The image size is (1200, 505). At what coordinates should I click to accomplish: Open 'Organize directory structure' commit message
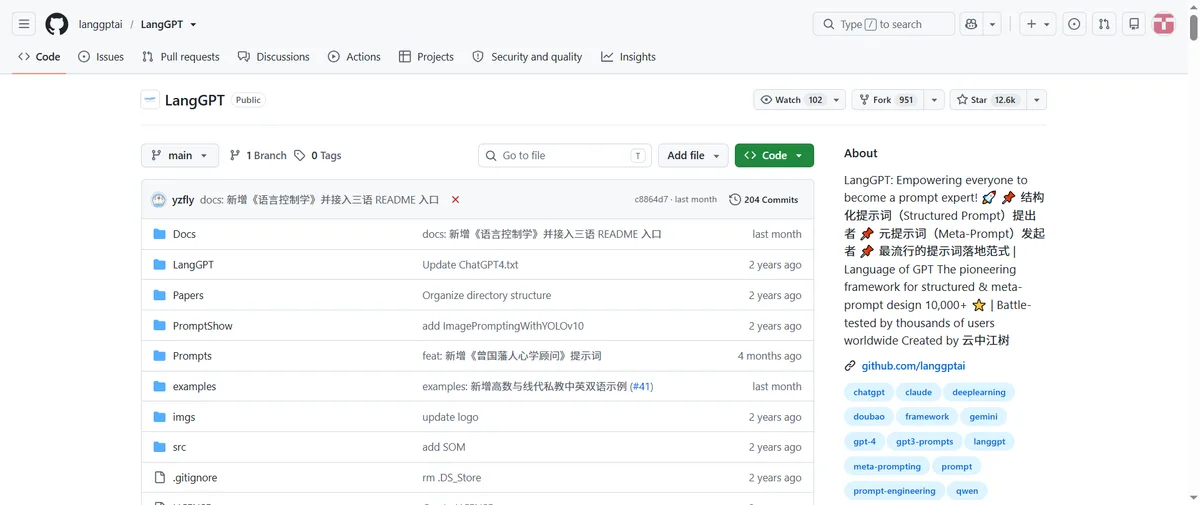(x=487, y=295)
